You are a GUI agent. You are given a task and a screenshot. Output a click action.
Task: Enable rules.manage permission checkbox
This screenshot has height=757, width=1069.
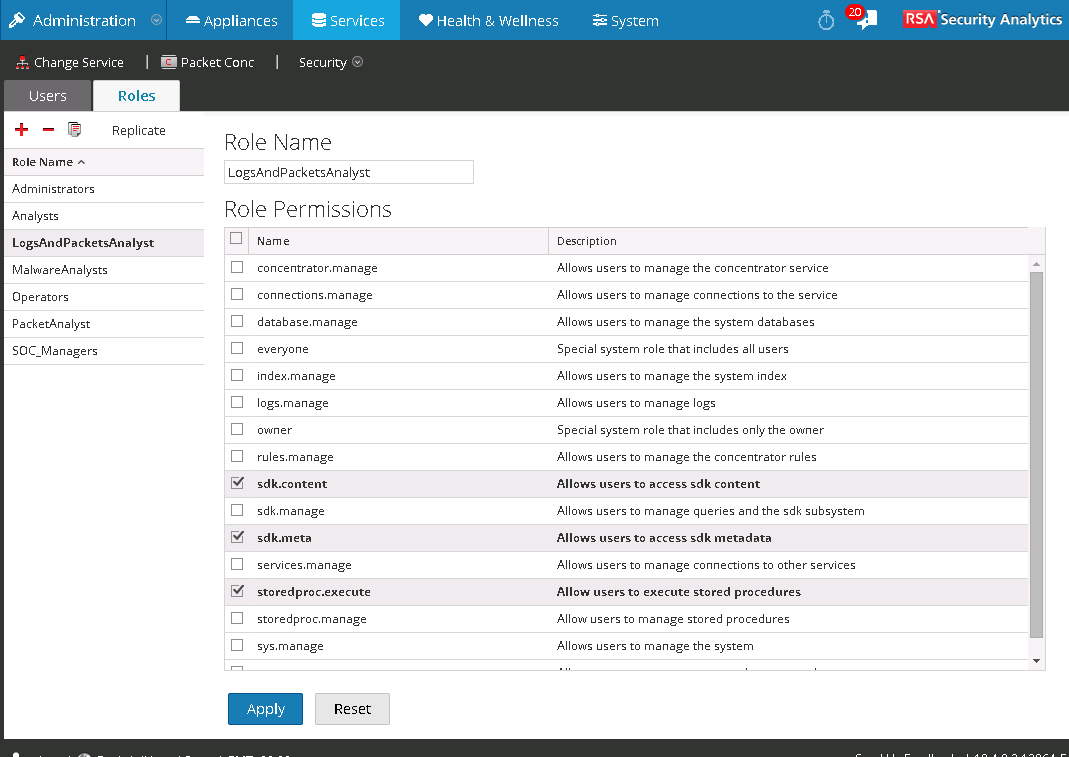[x=237, y=456]
